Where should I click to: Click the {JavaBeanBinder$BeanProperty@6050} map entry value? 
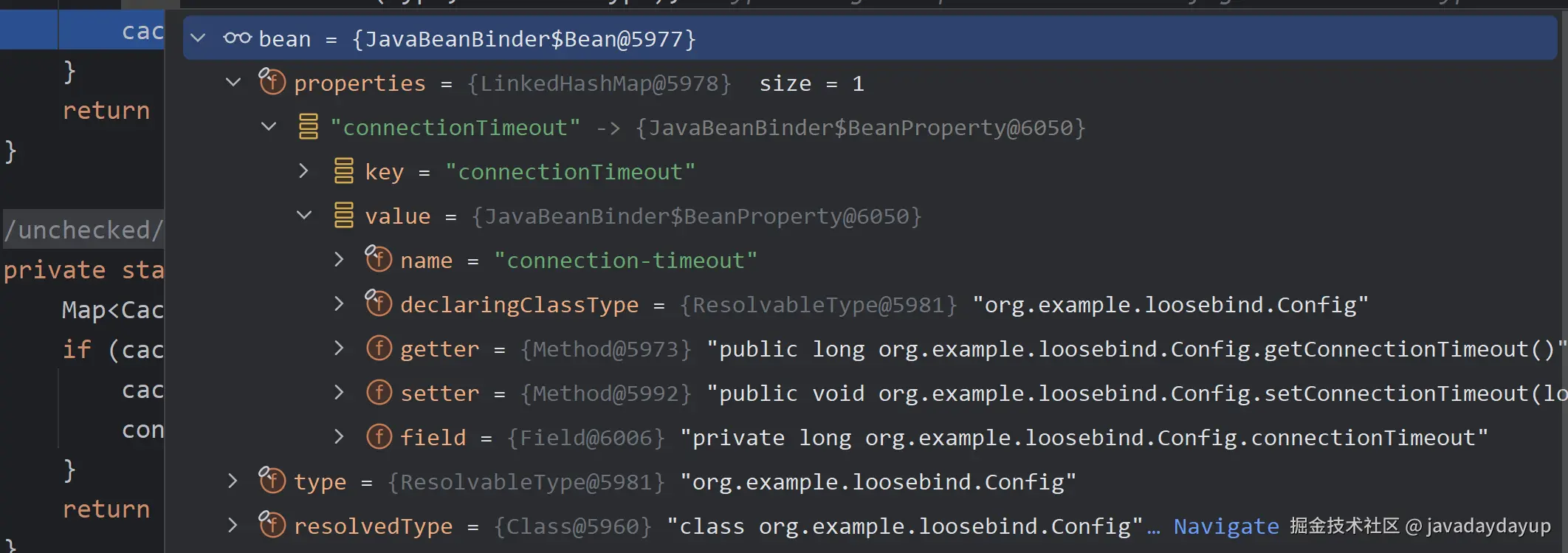click(x=860, y=128)
